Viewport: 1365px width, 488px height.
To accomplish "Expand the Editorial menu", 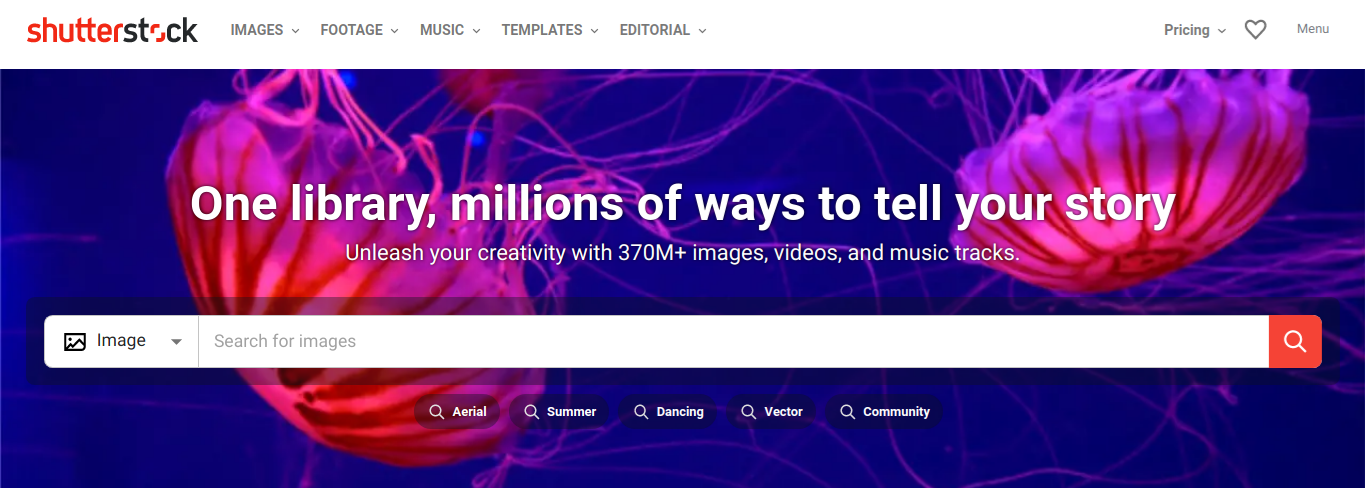I will click(663, 30).
